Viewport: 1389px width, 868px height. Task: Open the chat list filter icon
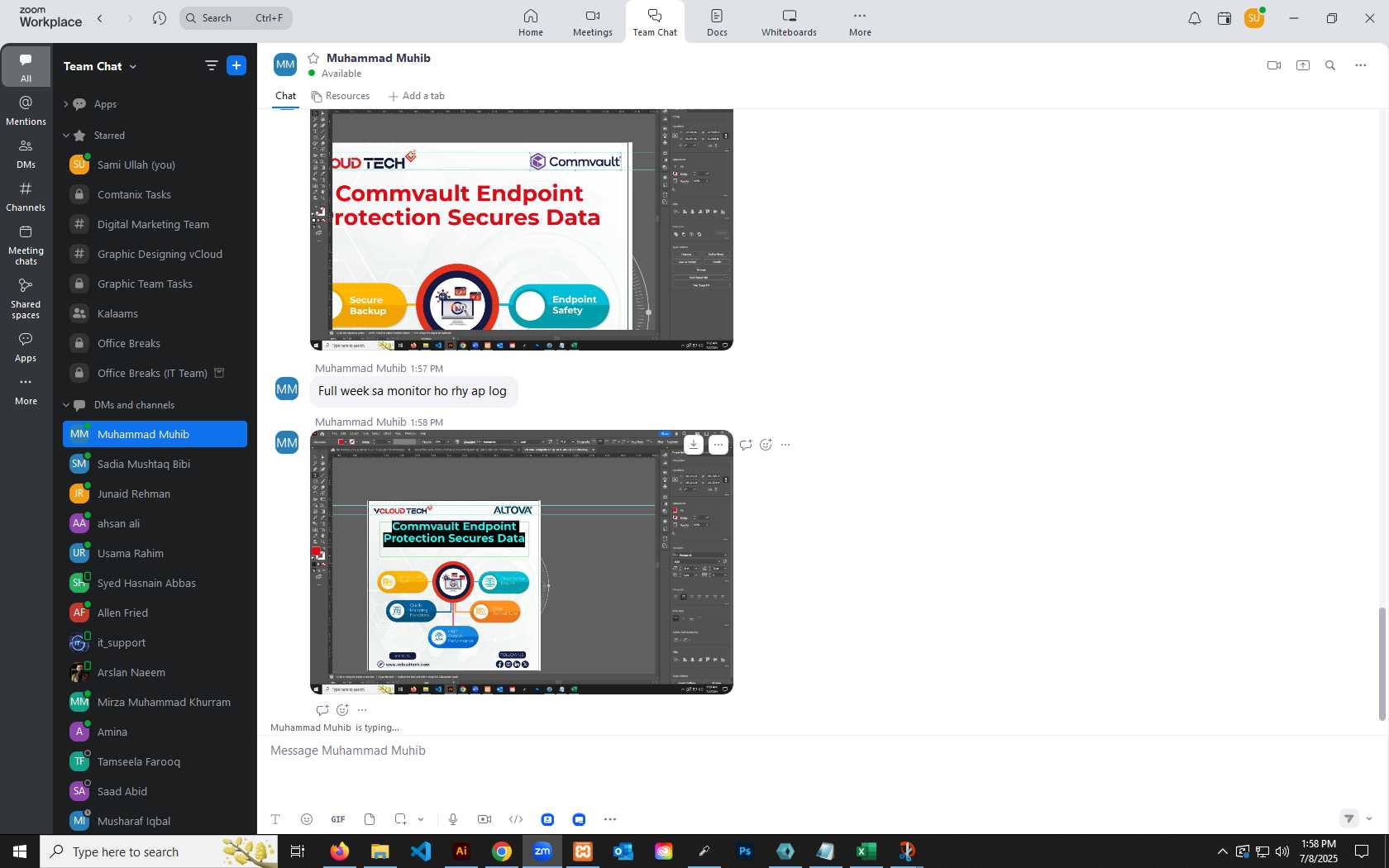[x=212, y=65]
